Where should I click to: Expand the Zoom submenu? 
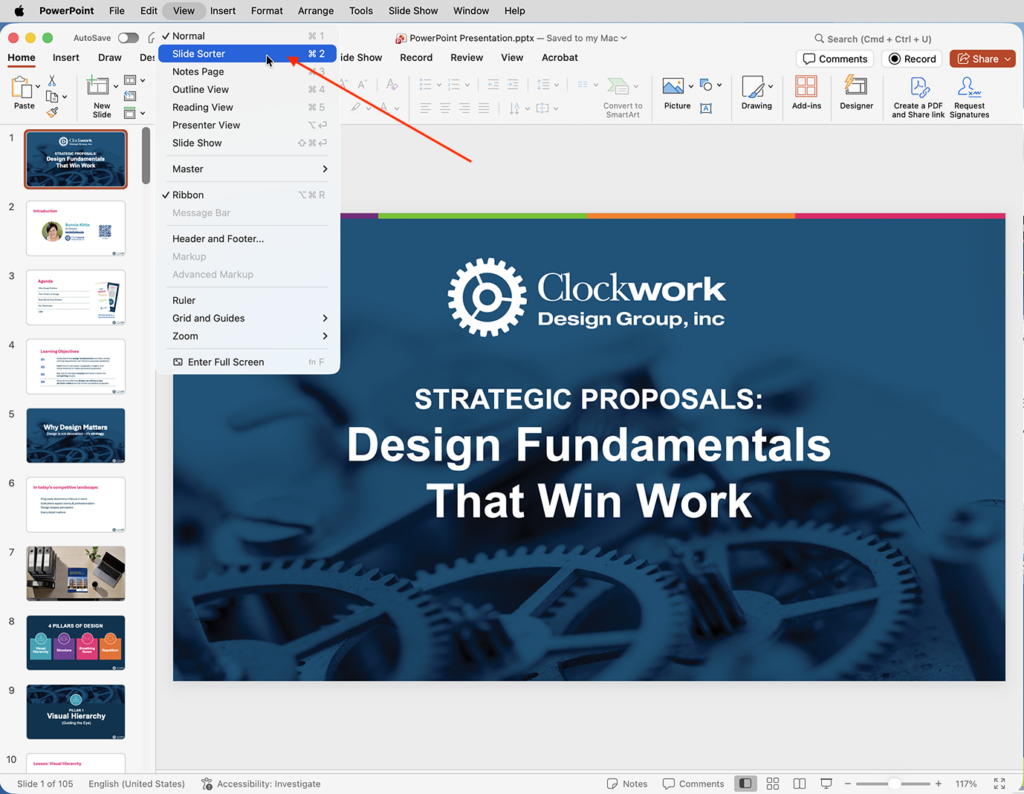pos(248,336)
